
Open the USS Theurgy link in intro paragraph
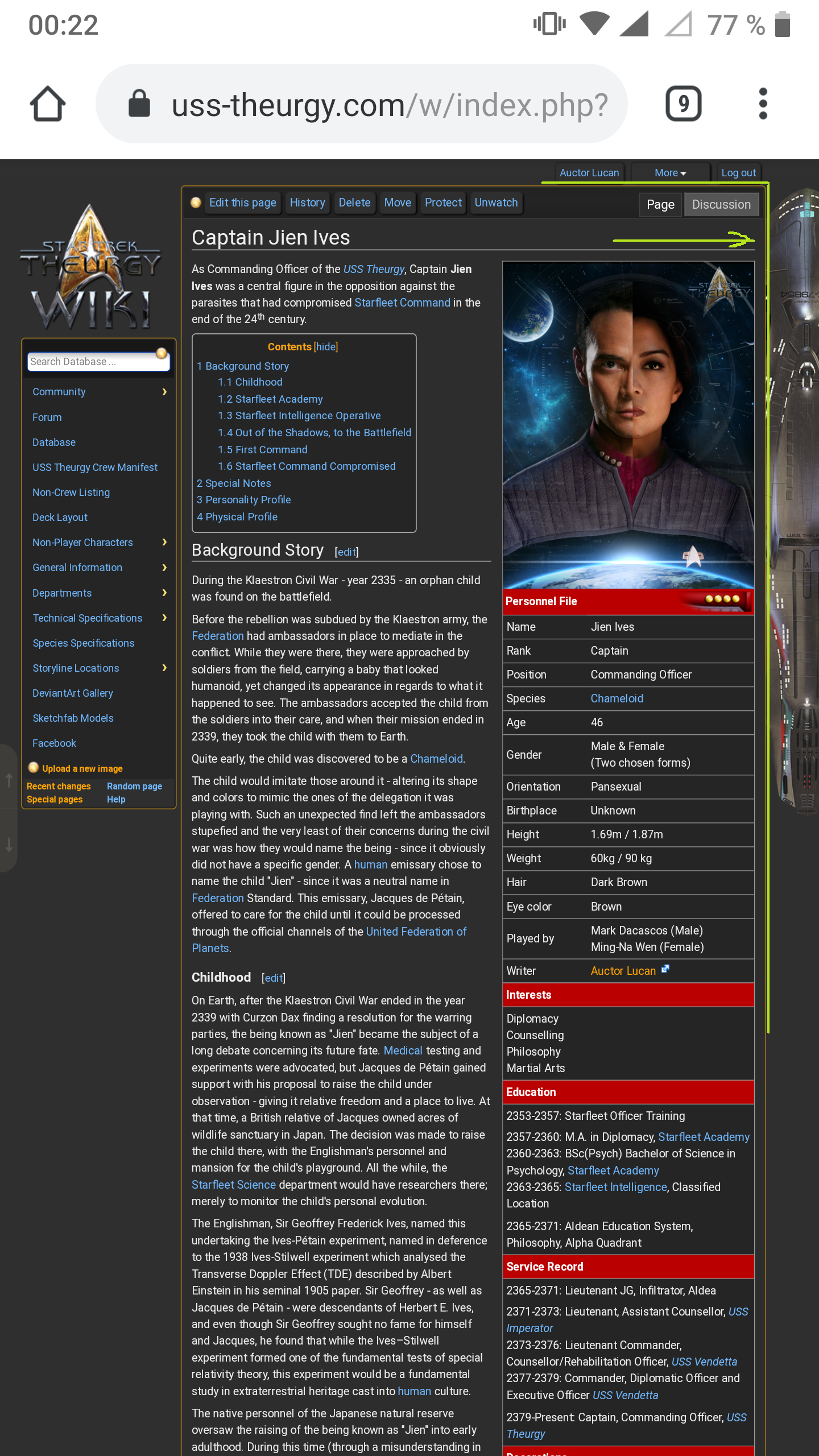pos(374,269)
